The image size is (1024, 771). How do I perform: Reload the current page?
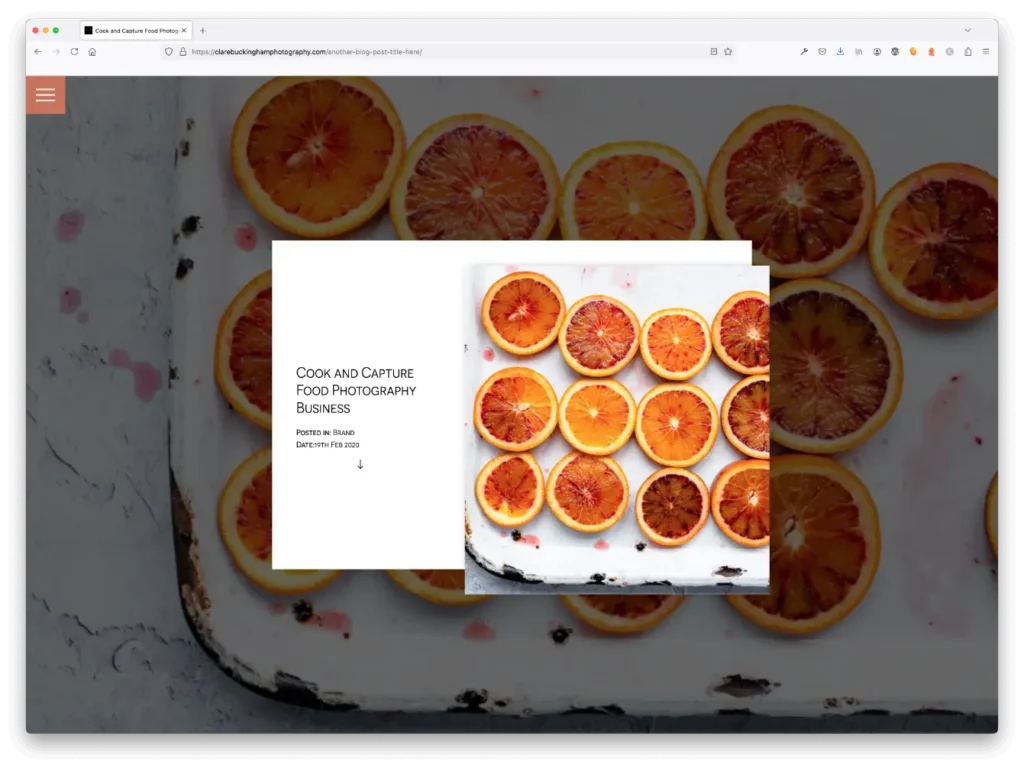(74, 52)
